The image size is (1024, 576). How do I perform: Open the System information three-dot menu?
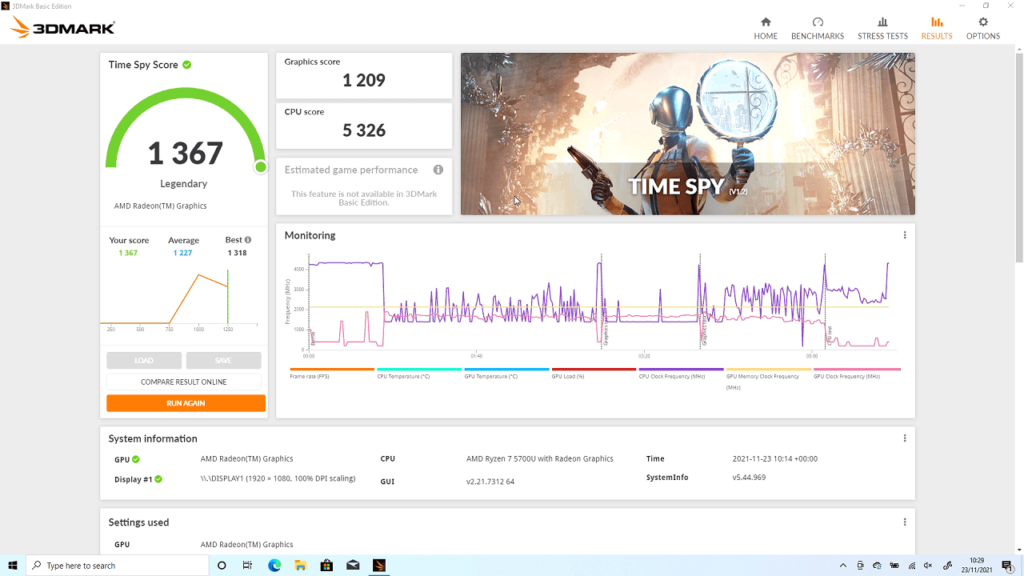(904, 438)
